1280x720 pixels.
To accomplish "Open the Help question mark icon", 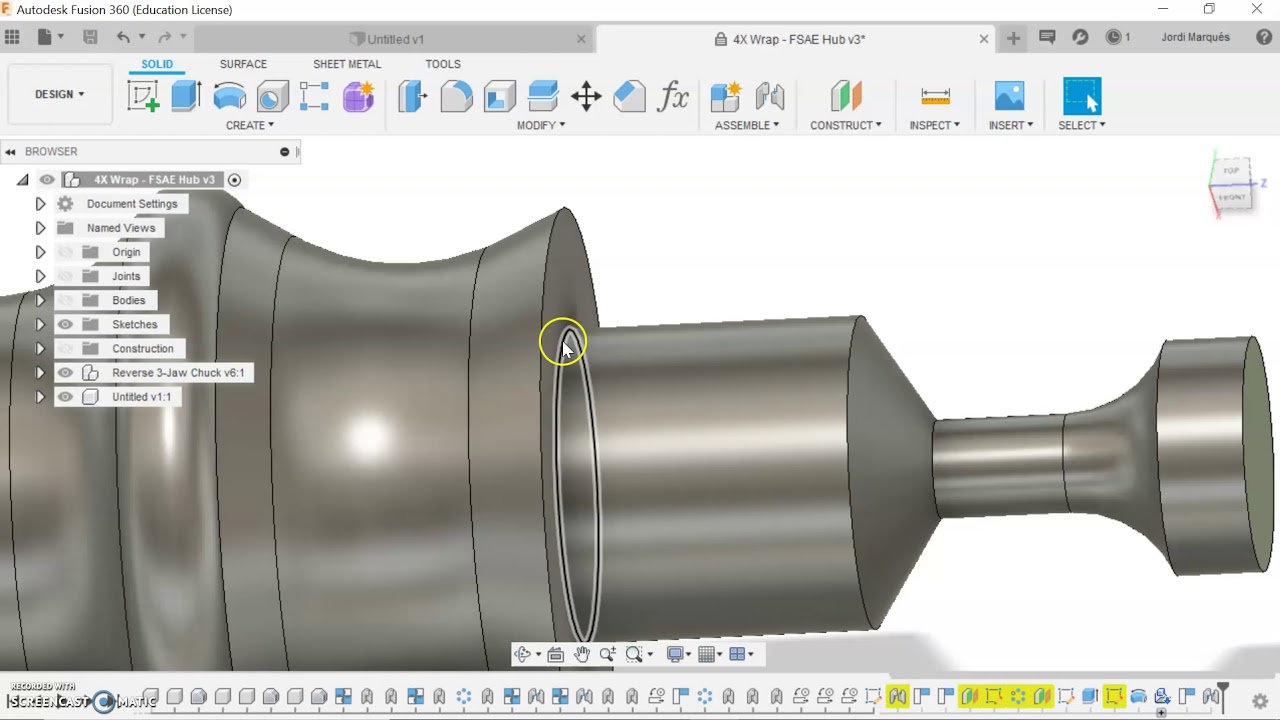I will (1264, 37).
